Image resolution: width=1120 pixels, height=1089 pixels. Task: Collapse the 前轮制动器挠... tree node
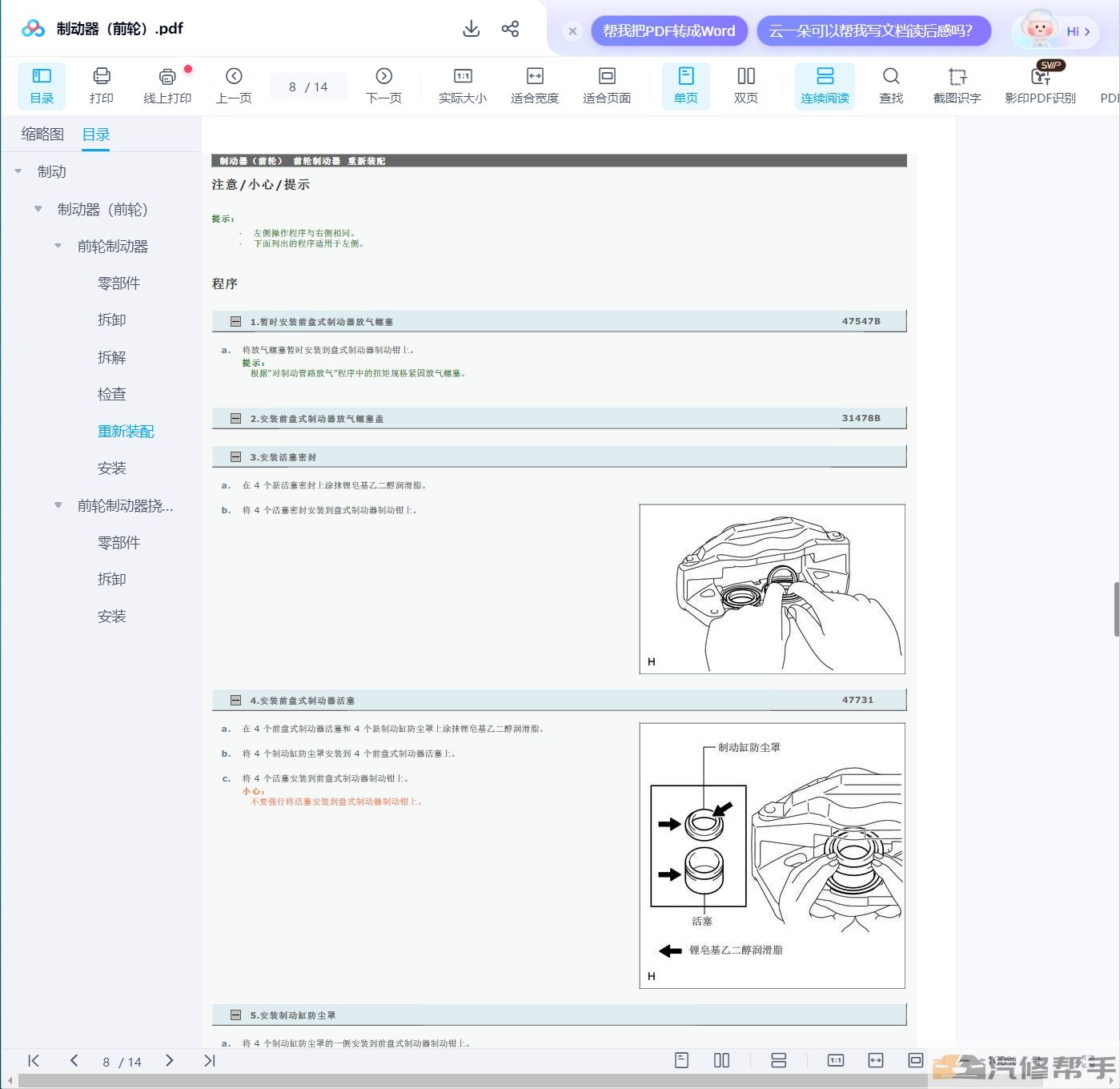[58, 505]
